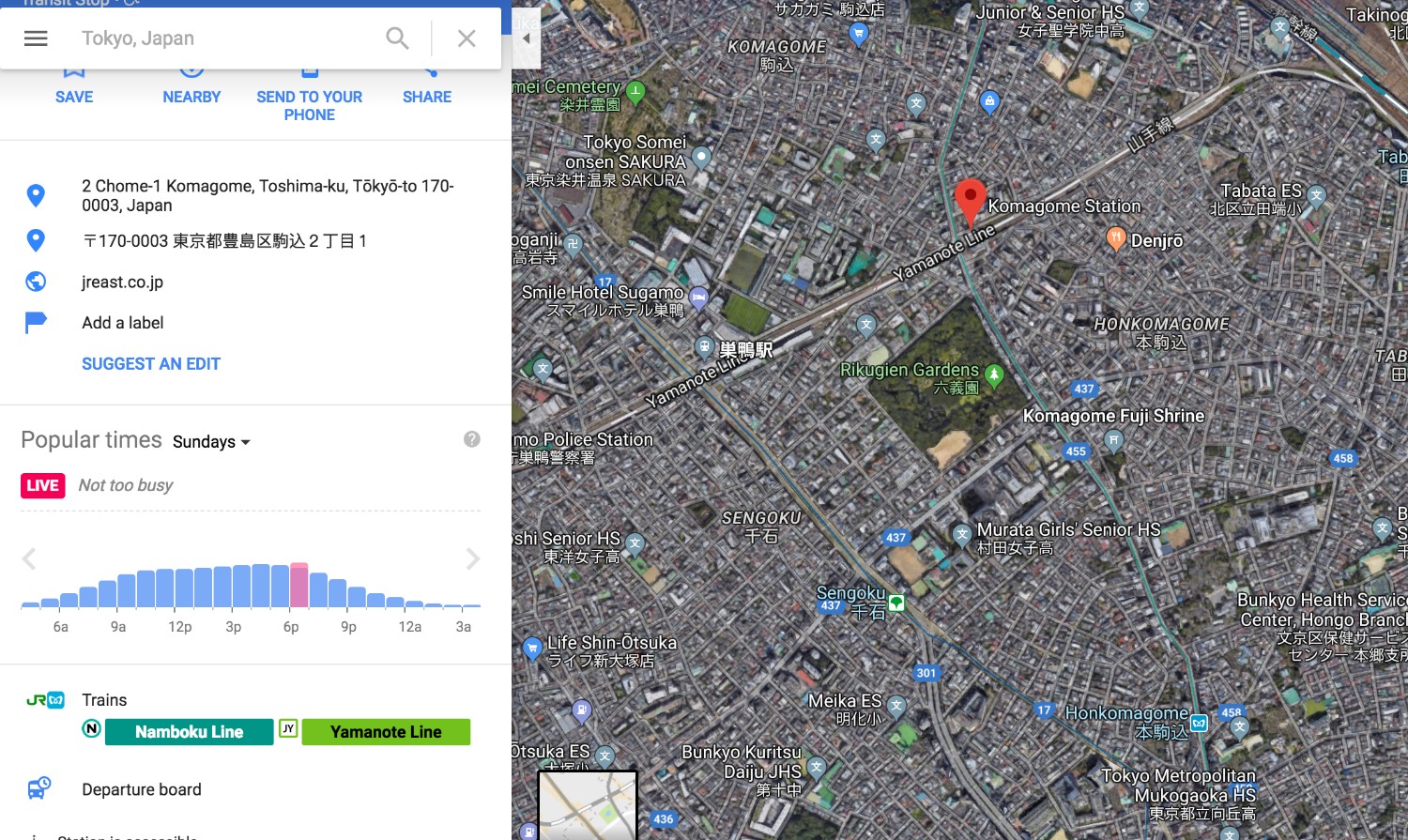1408x840 pixels.
Task: Click the red Komagome Station marker
Action: tap(970, 203)
